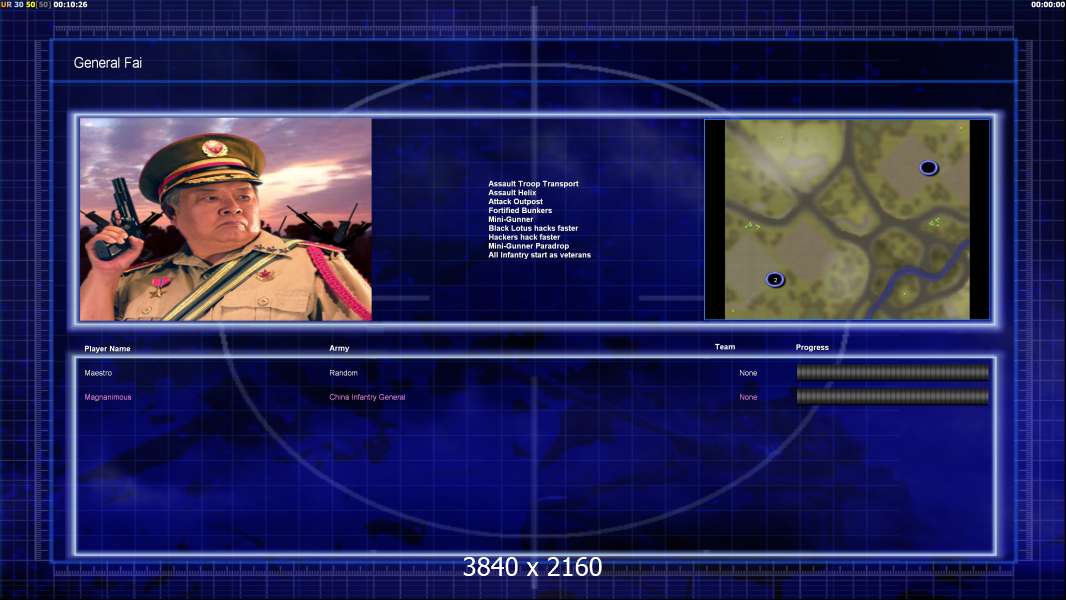The width and height of the screenshot is (1066, 600).
Task: Click All Infantry start as veterans entry
Action: point(539,255)
